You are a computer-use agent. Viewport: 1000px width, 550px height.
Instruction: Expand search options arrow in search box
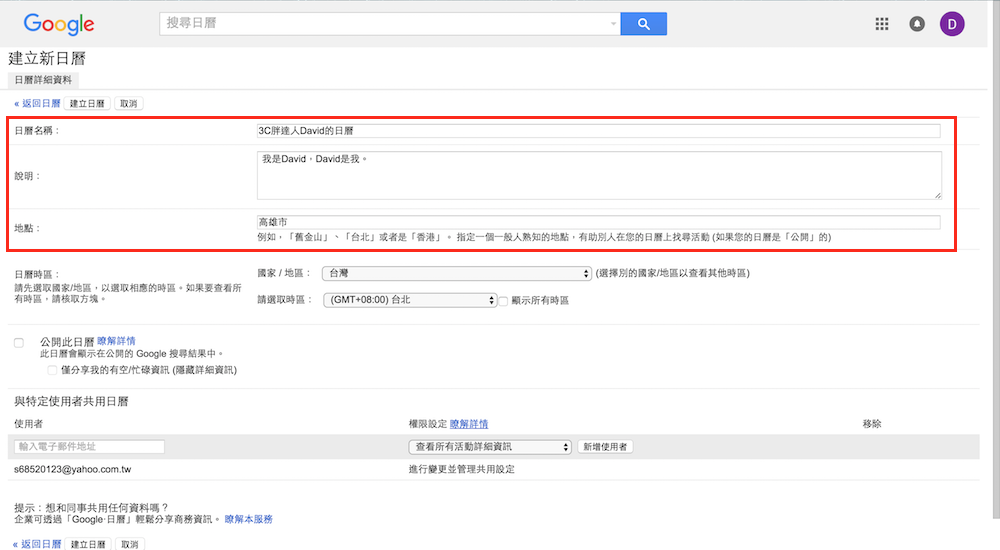613,24
